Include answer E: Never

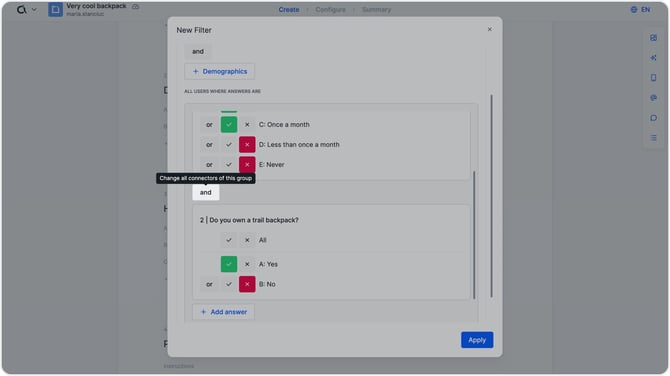tap(229, 164)
